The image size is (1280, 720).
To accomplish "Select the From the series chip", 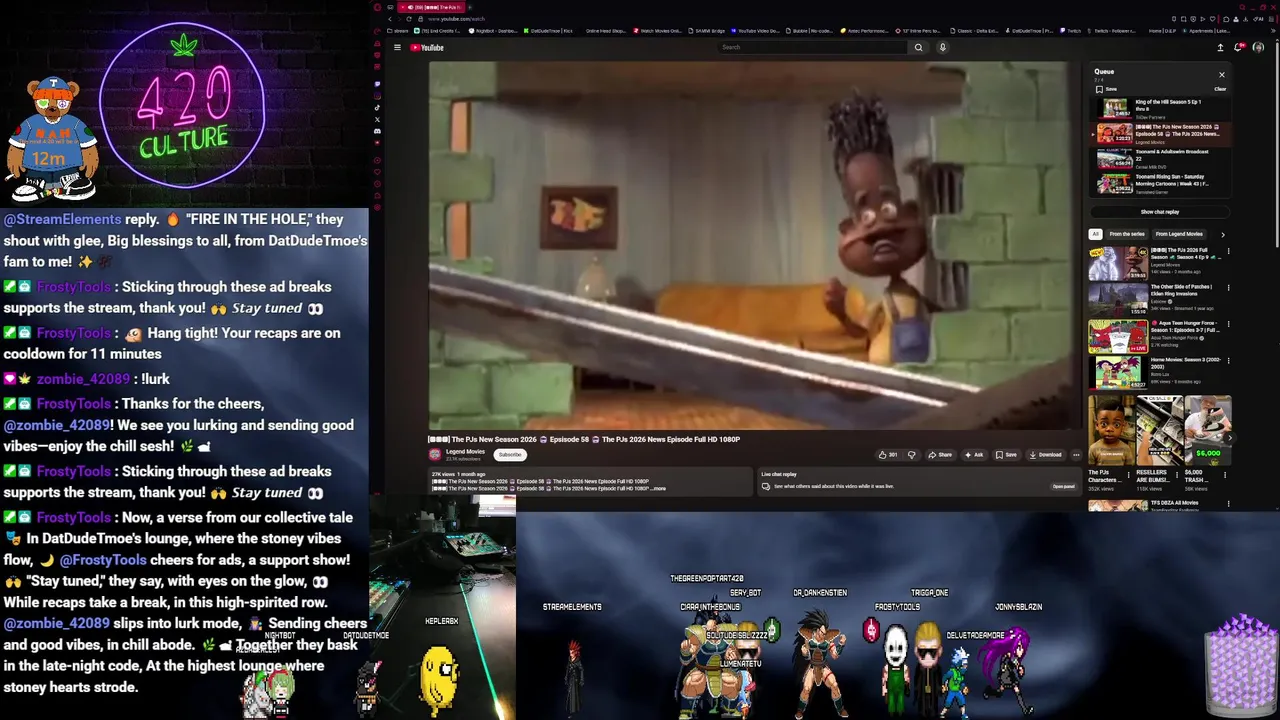I will click(x=1127, y=234).
